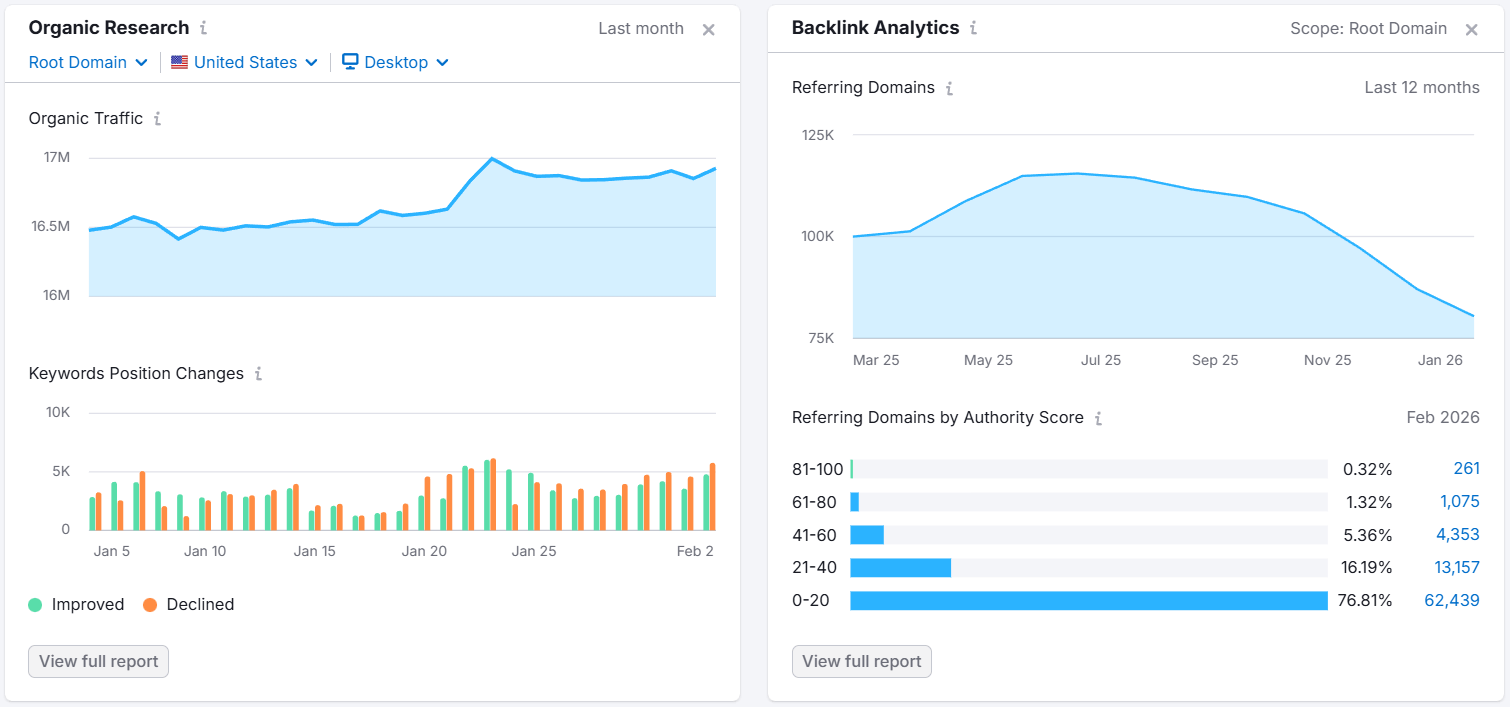Viewport: 1510px width, 707px height.
Task: View full report for Organic Research
Action: pos(97,661)
